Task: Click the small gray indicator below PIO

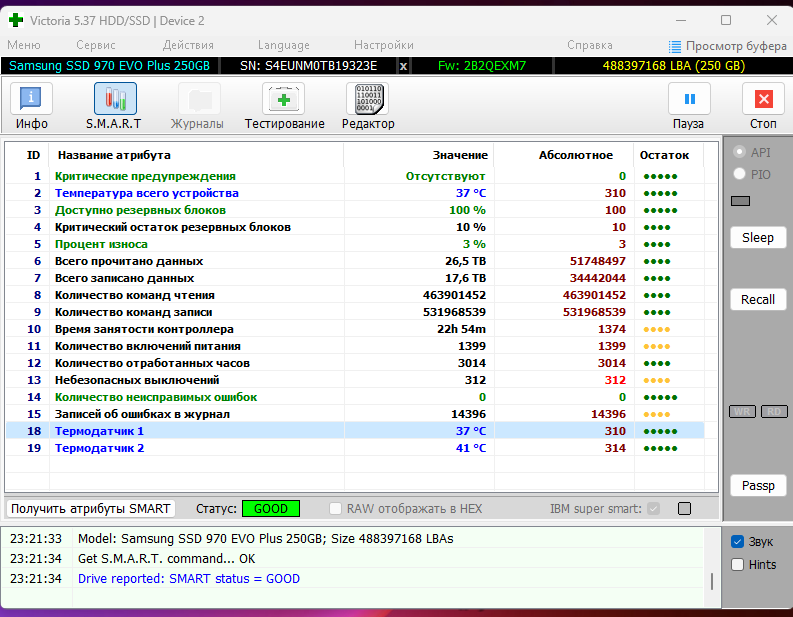Action: click(740, 201)
